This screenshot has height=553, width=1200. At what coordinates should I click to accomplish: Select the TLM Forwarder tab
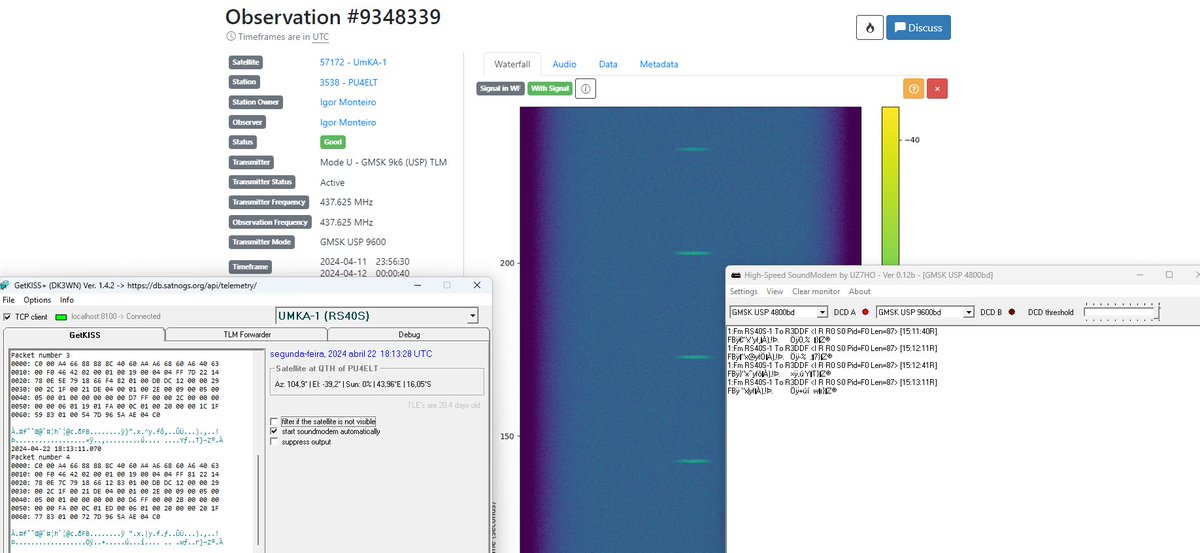pos(246,335)
